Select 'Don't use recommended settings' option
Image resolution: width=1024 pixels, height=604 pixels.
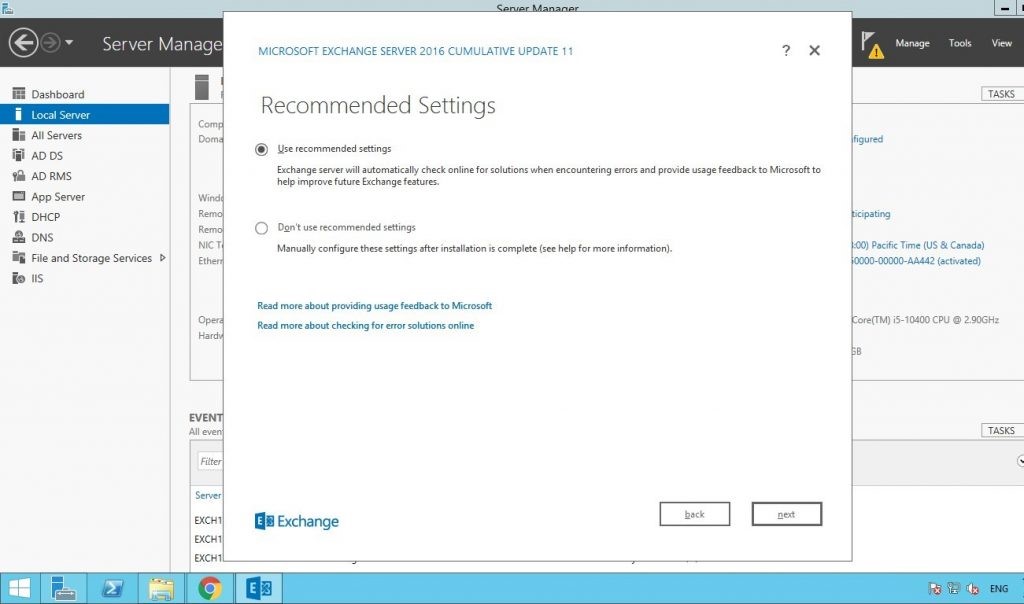pyautogui.click(x=261, y=228)
